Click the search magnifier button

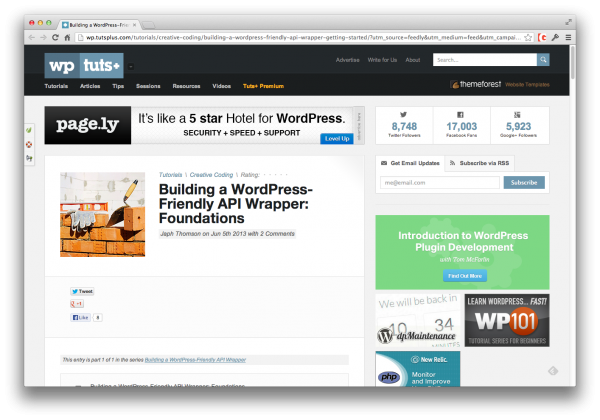tap(543, 60)
